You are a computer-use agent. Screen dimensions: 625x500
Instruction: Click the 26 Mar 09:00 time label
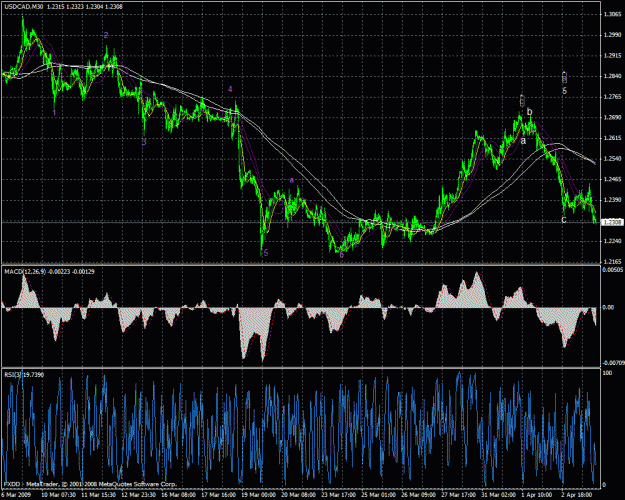[x=417, y=494]
